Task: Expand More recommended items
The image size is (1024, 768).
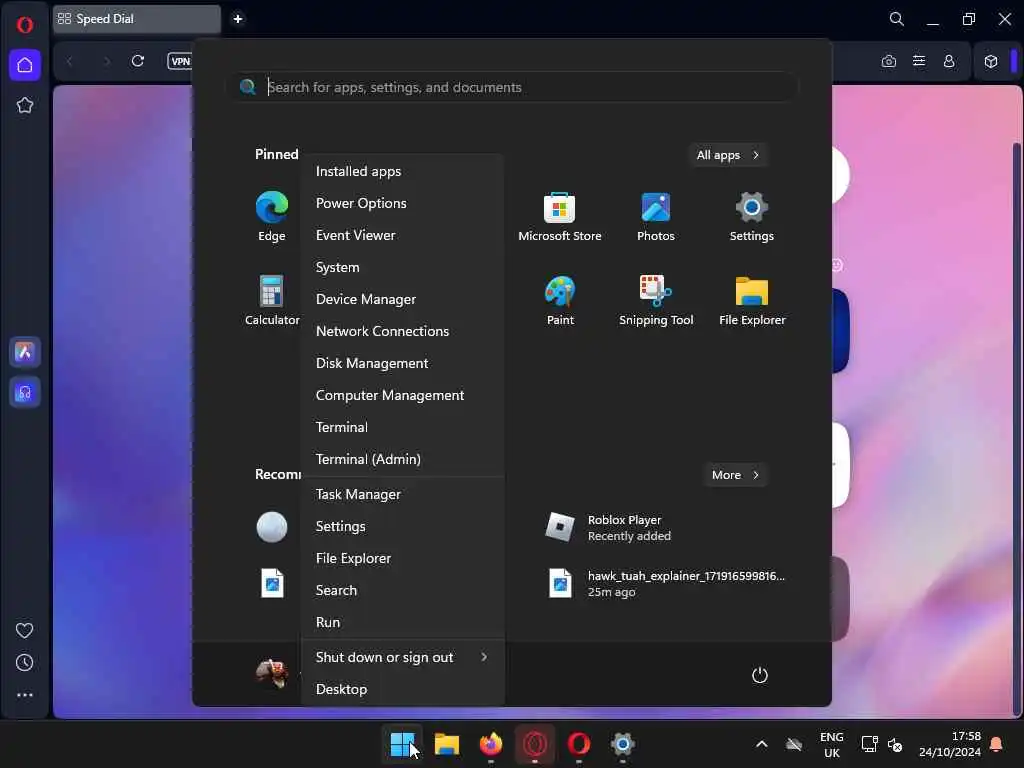Action: pyautogui.click(x=735, y=475)
